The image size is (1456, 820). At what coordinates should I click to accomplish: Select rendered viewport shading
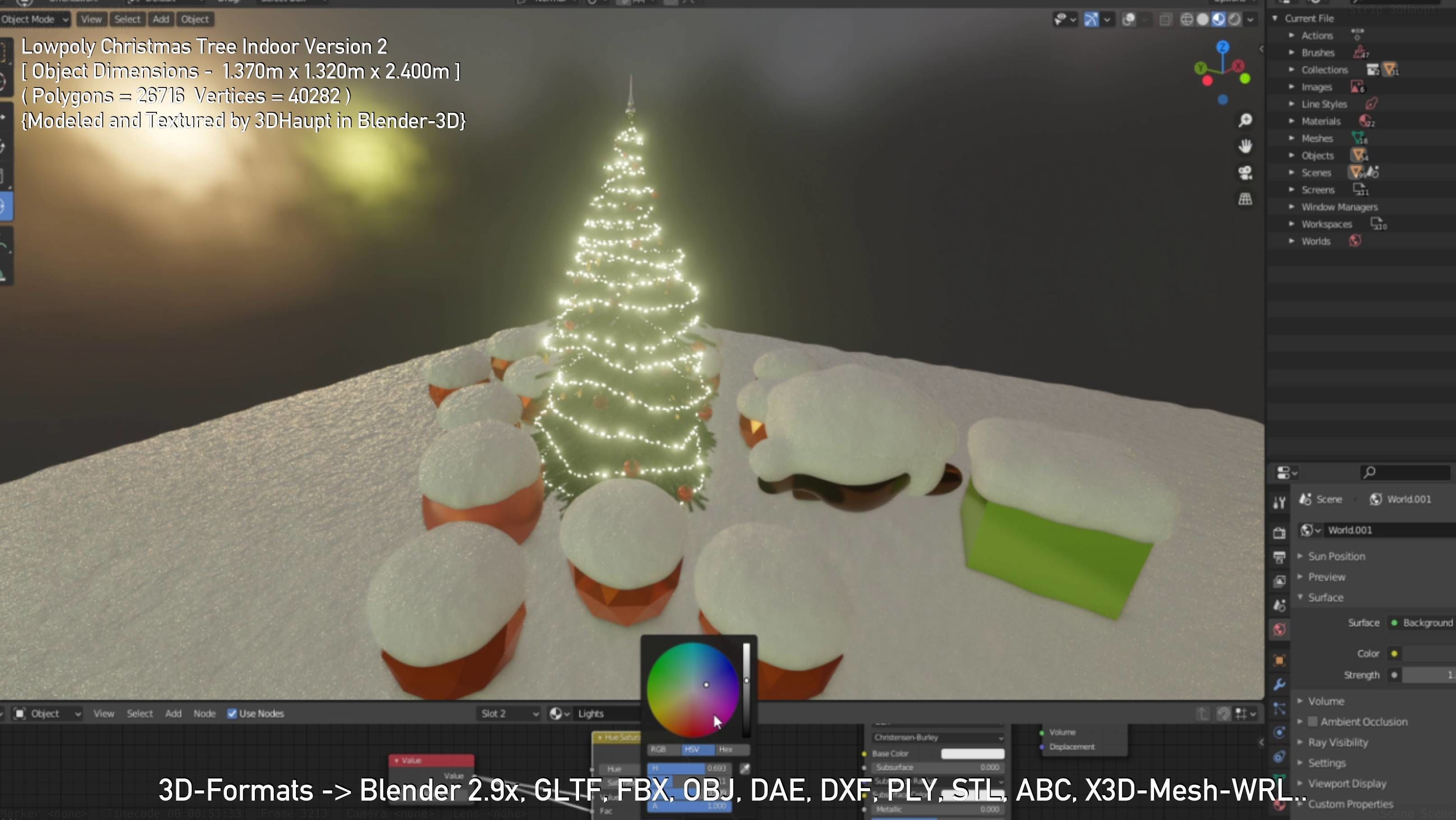(1235, 20)
